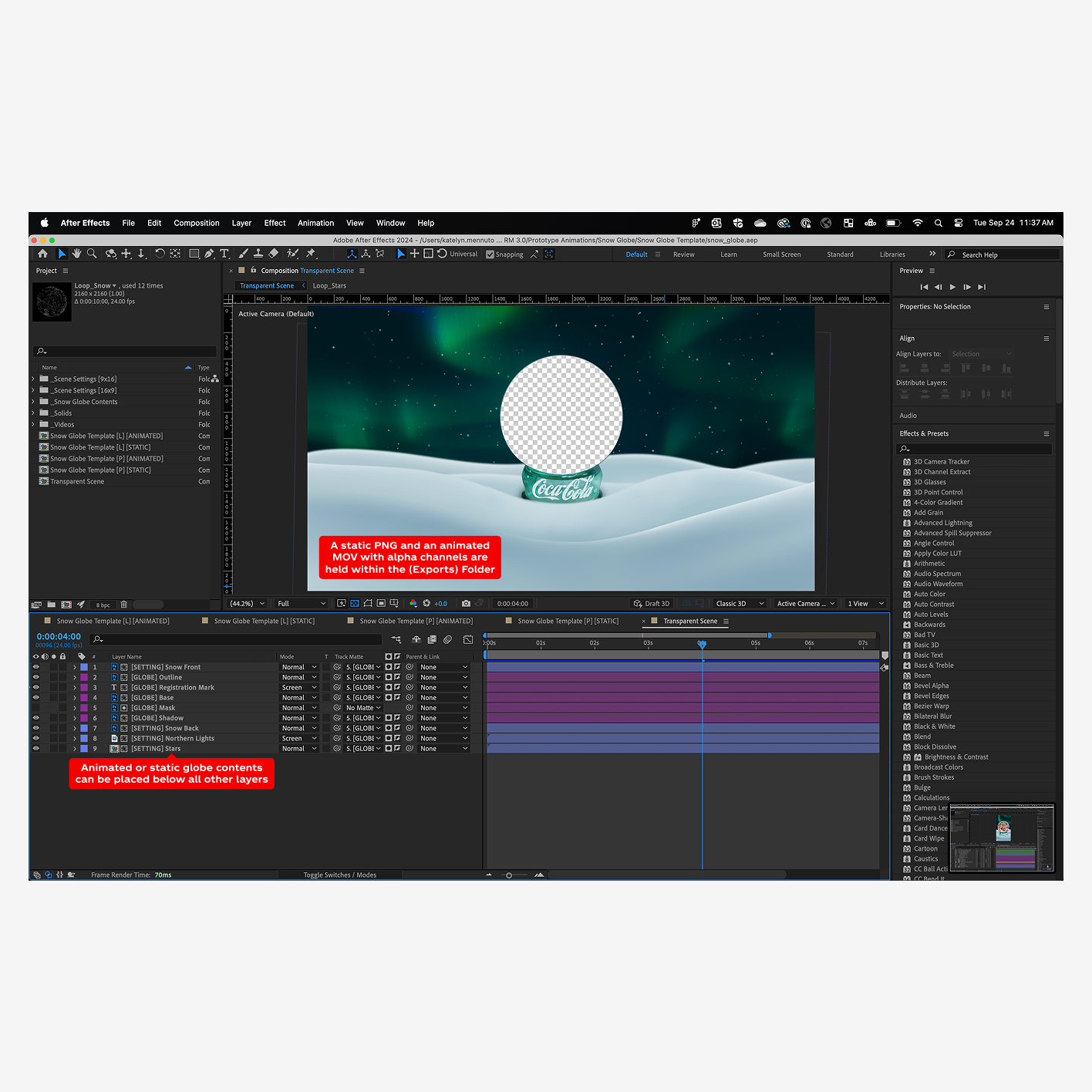
Task: Click the Show Channel RGB color icon
Action: pyautogui.click(x=413, y=604)
